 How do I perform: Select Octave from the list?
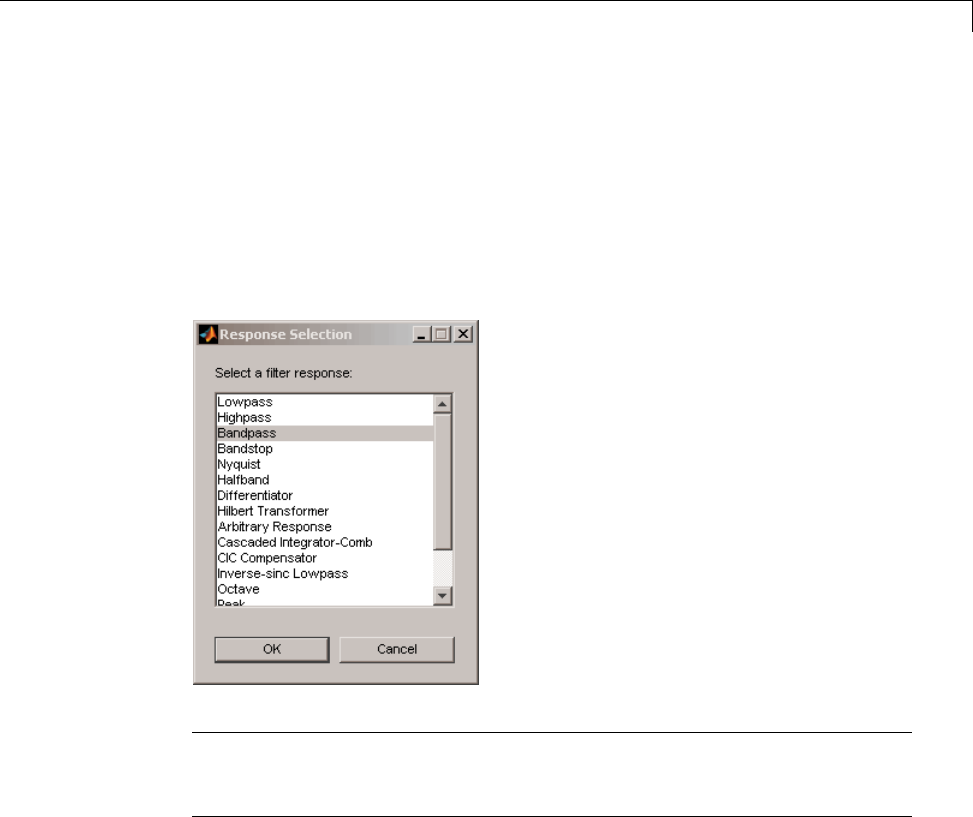pyautogui.click(x=325, y=589)
